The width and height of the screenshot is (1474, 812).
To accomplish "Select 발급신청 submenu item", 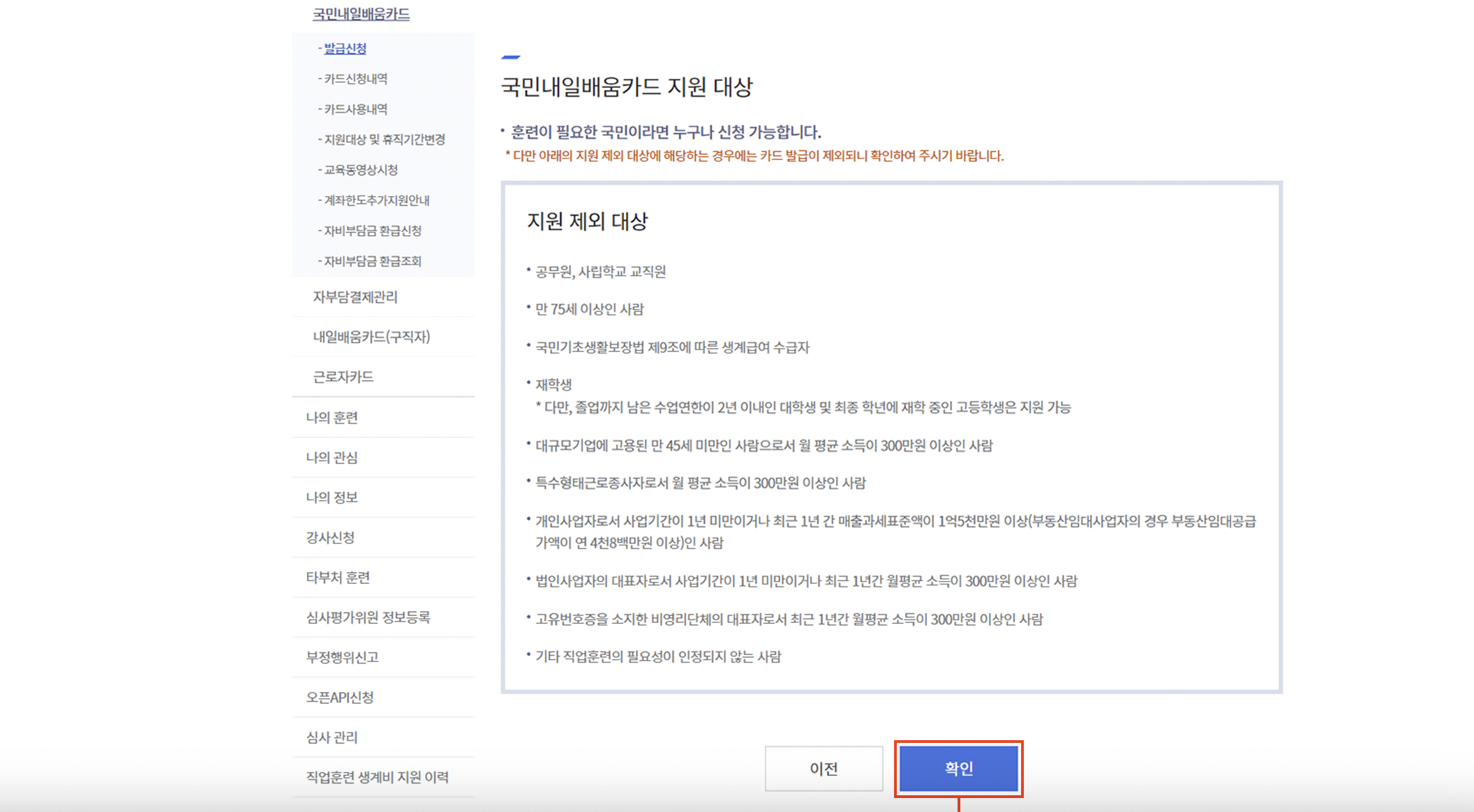I will click(x=345, y=49).
